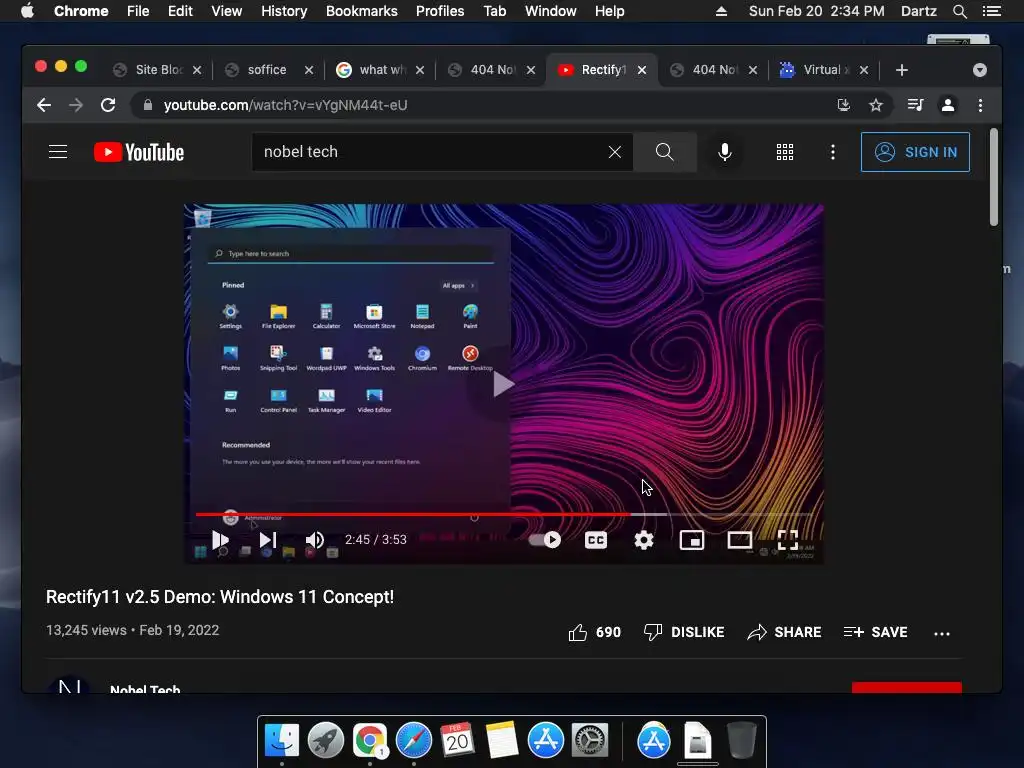Screen dimensions: 1024x768
Task: Install app icon in address bar
Action: point(844,105)
